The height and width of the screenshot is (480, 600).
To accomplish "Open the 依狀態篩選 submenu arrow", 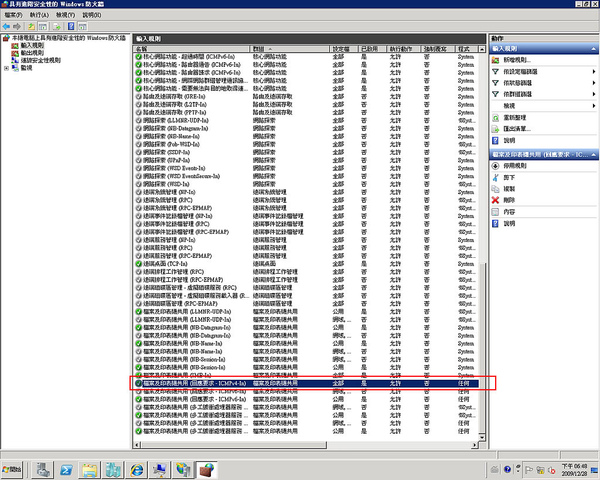I will [x=594, y=83].
